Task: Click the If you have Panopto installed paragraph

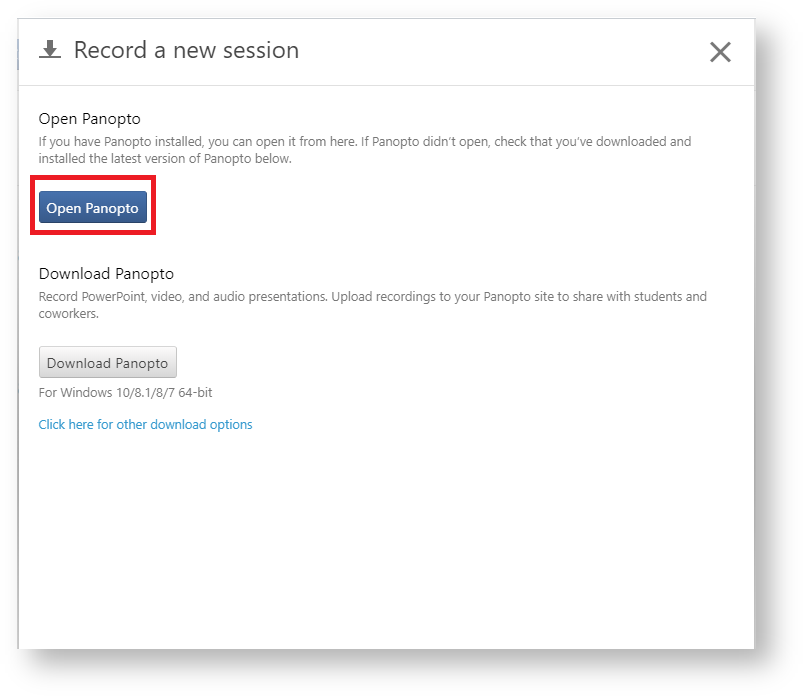Action: click(x=365, y=150)
